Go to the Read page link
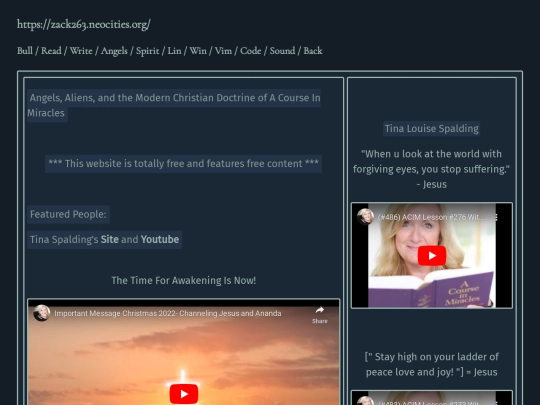The width and height of the screenshot is (540, 405). 51,51
